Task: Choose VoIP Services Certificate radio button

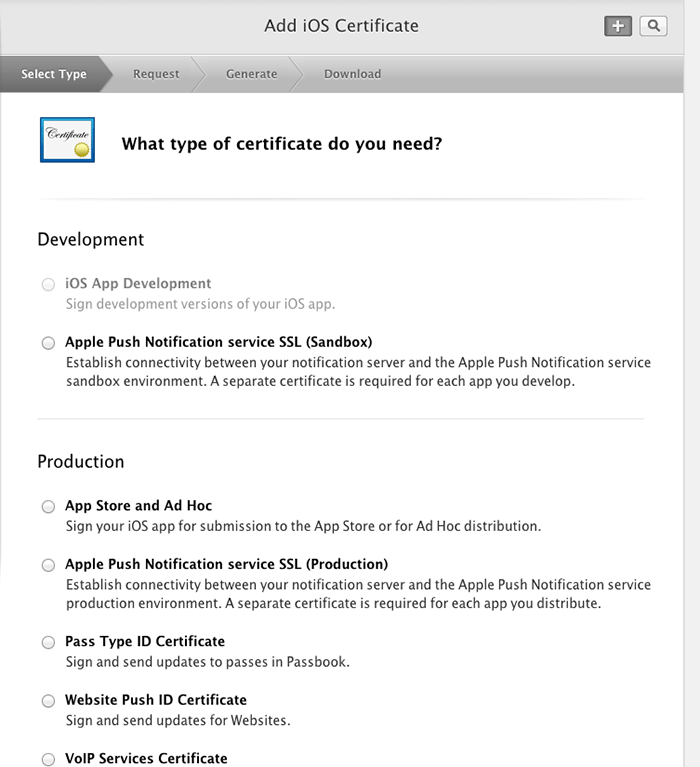Action: point(48,759)
